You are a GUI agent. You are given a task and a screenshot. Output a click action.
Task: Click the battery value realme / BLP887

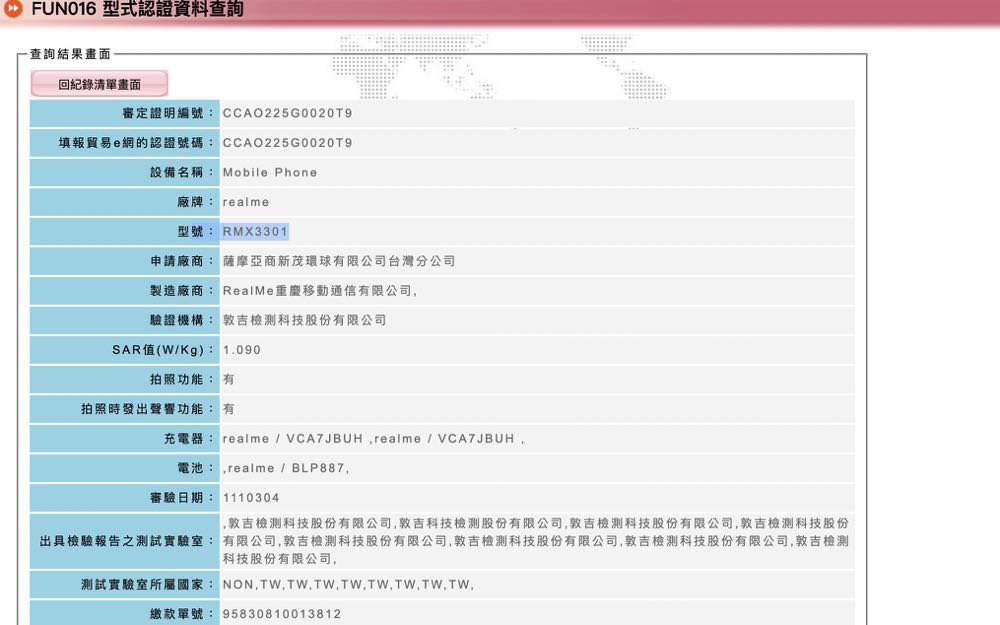[x=287, y=468]
